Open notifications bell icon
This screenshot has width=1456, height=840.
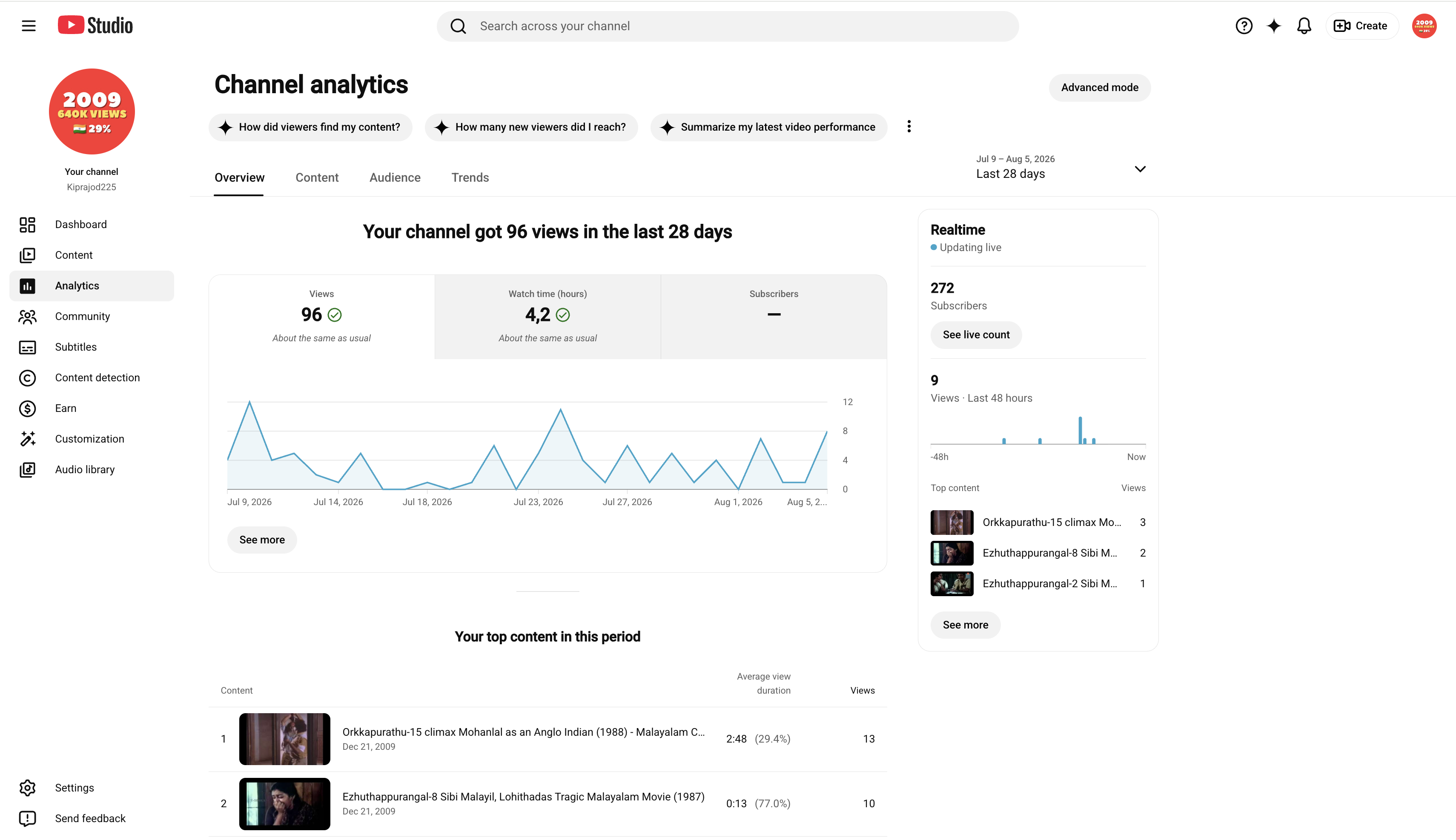[1304, 26]
